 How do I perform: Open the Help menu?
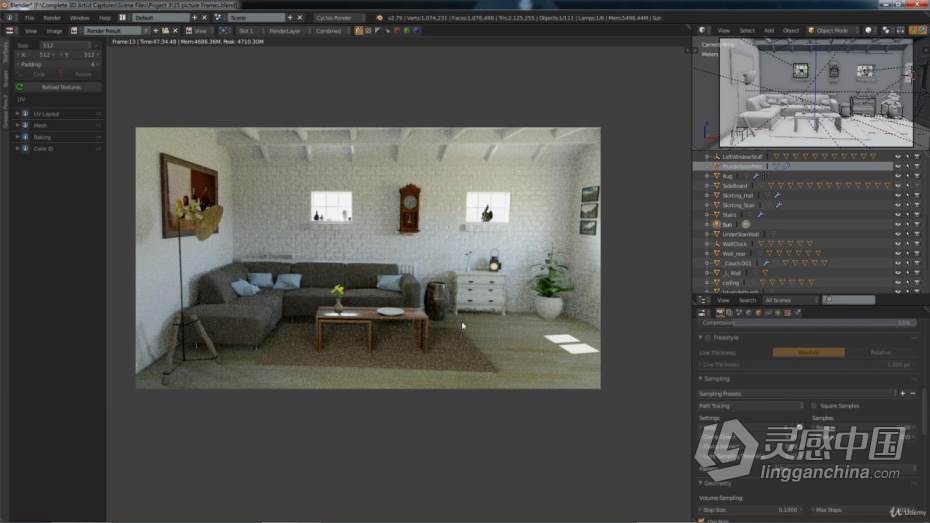click(105, 18)
